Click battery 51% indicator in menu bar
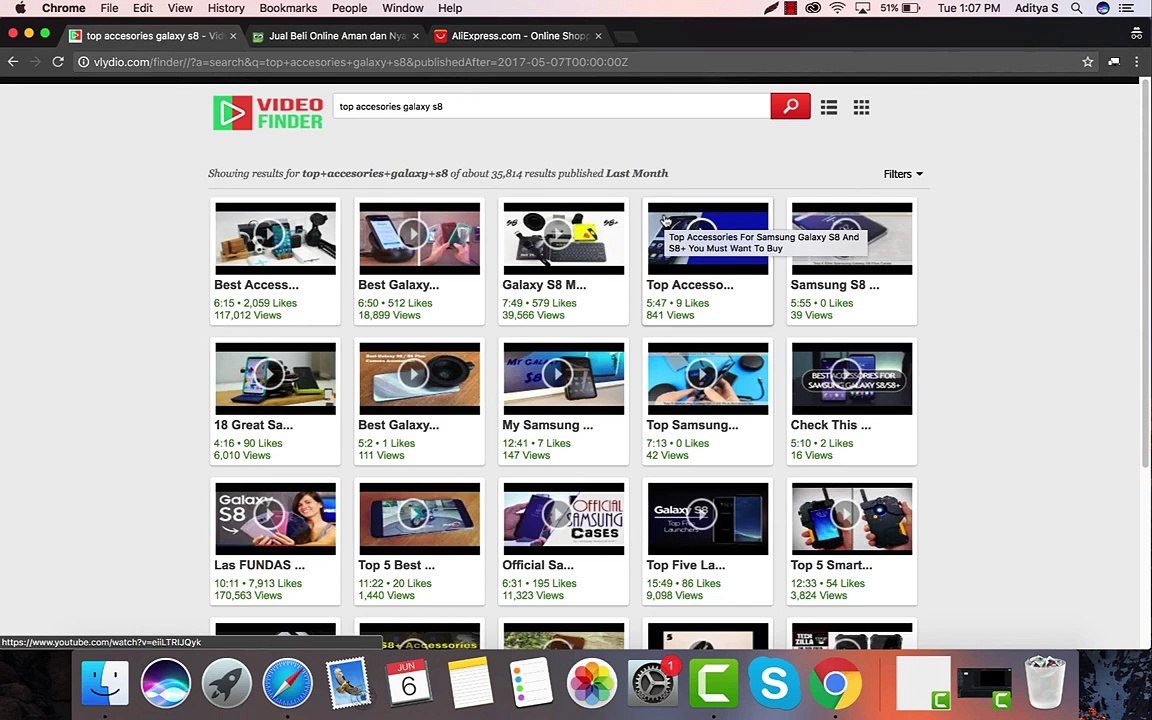1152x720 pixels. 900,8
